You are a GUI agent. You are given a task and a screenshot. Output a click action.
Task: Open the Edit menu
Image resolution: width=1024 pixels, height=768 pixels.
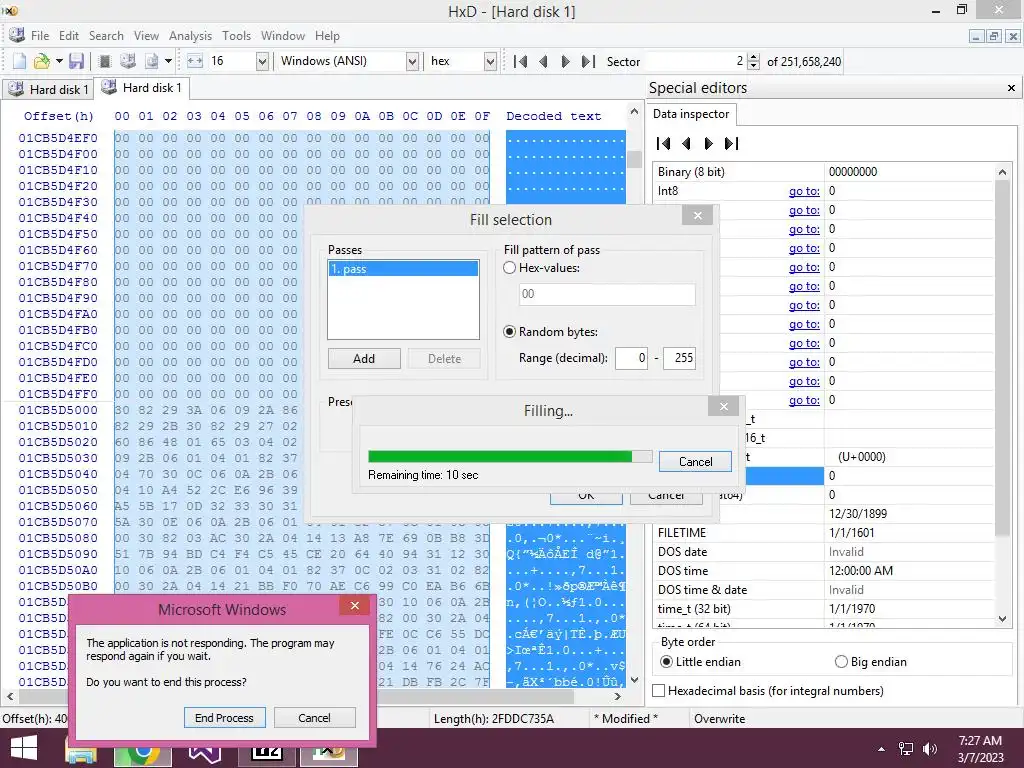(x=69, y=36)
